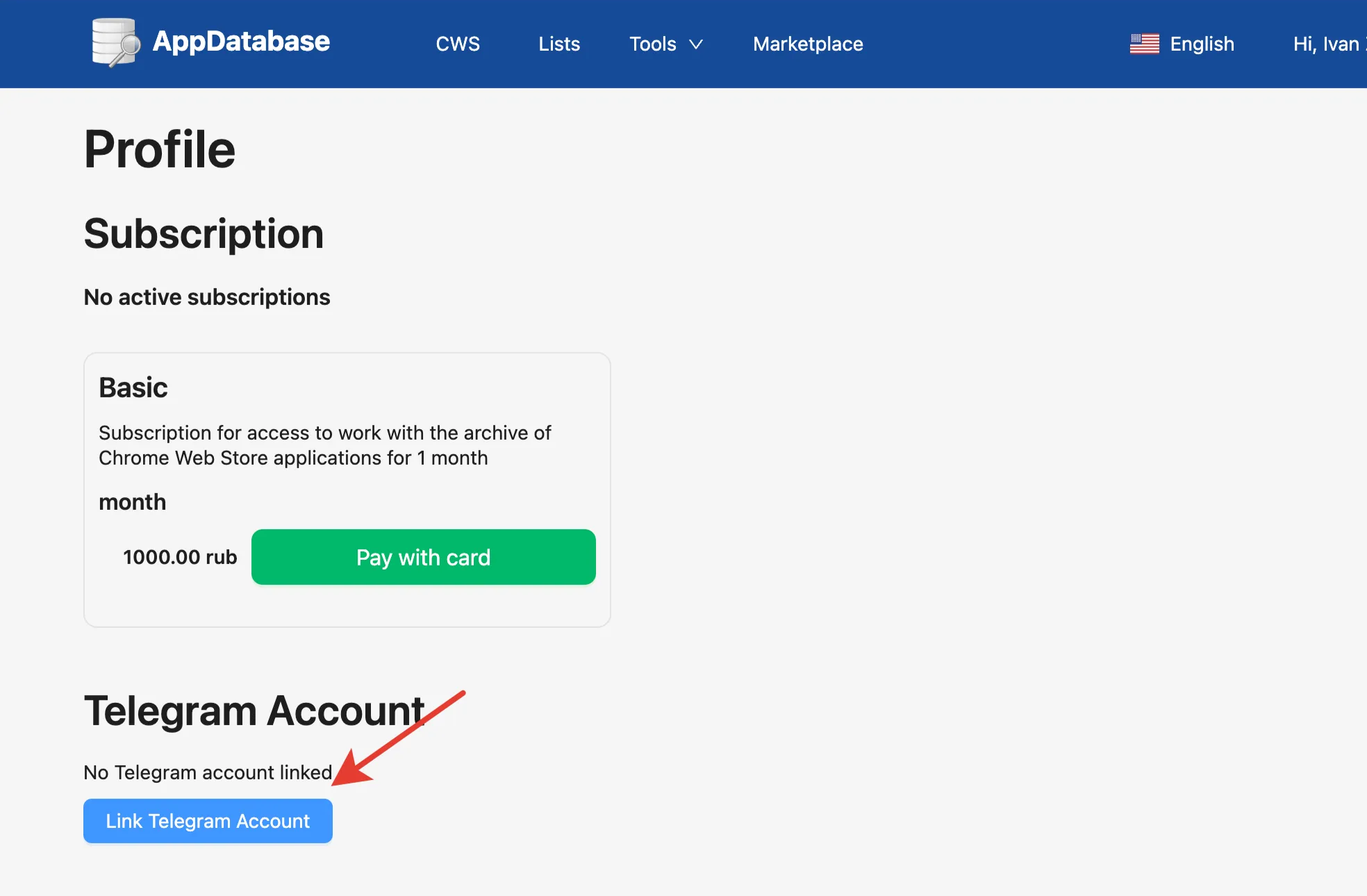Navigate to Marketplace
Viewport: 1367px width, 896px height.
808,44
